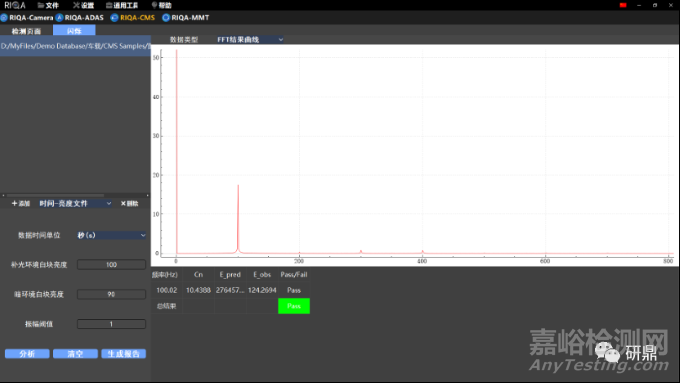This screenshot has height=383, width=680.
Task: Click the 清空 clear button
Action: tap(75, 354)
